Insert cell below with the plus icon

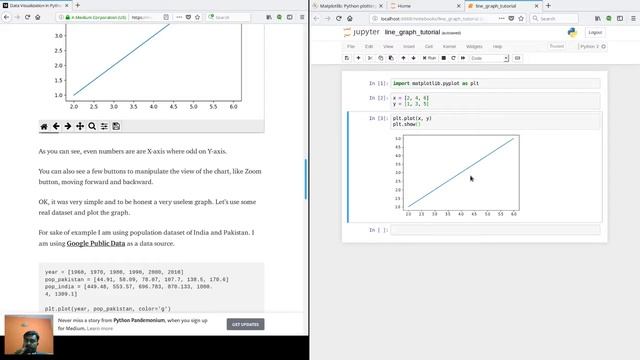358,58
